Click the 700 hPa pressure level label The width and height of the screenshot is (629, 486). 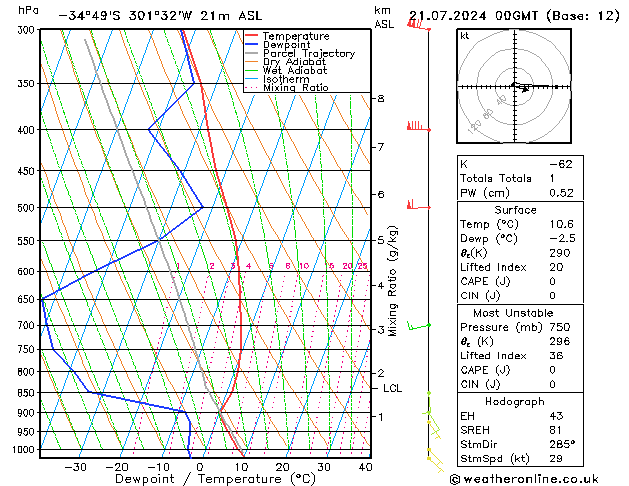(x=28, y=326)
